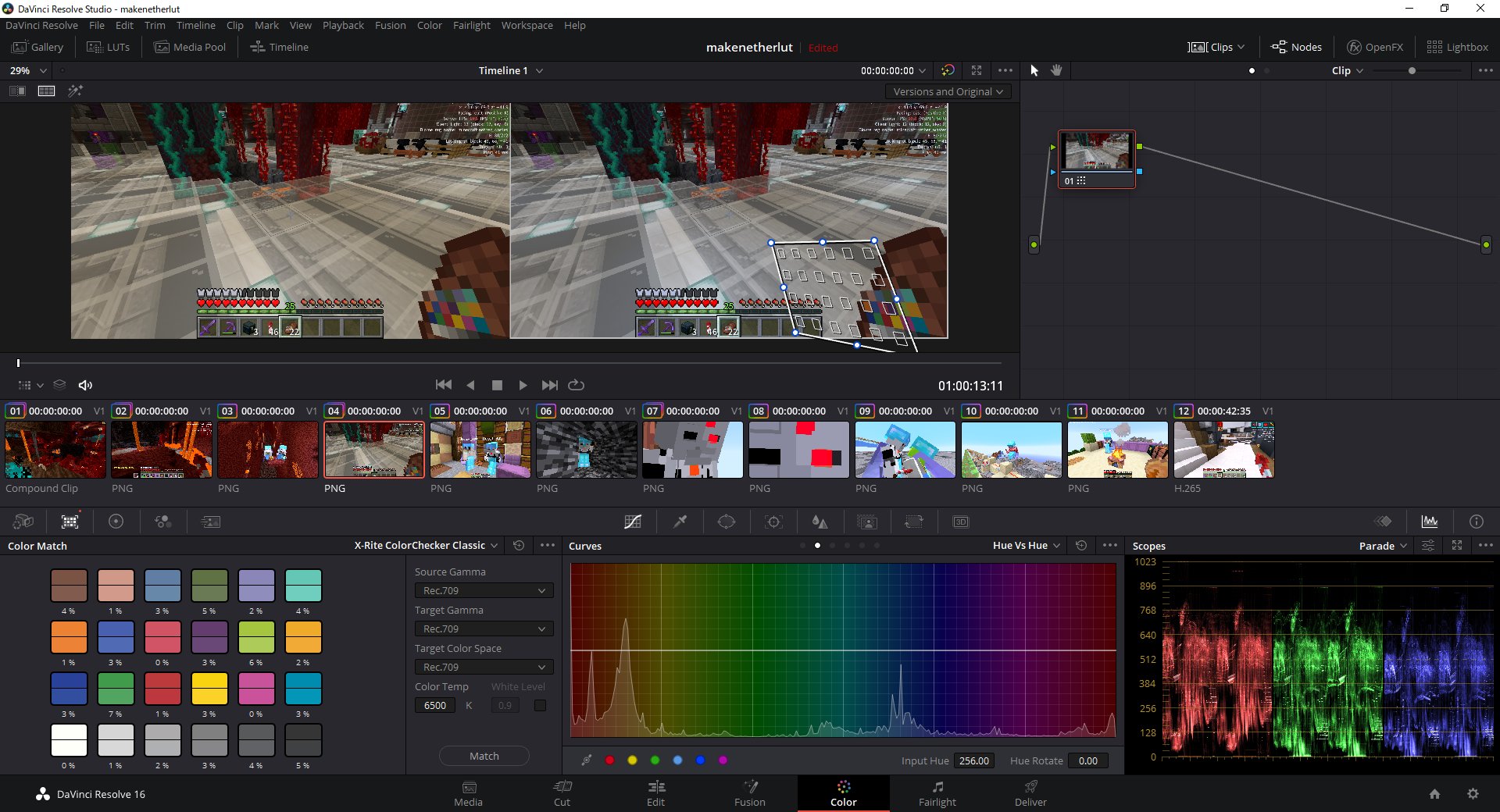Viewport: 1500px width, 812px height.
Task: Enable the White Level checkbox
Action: pos(539,705)
